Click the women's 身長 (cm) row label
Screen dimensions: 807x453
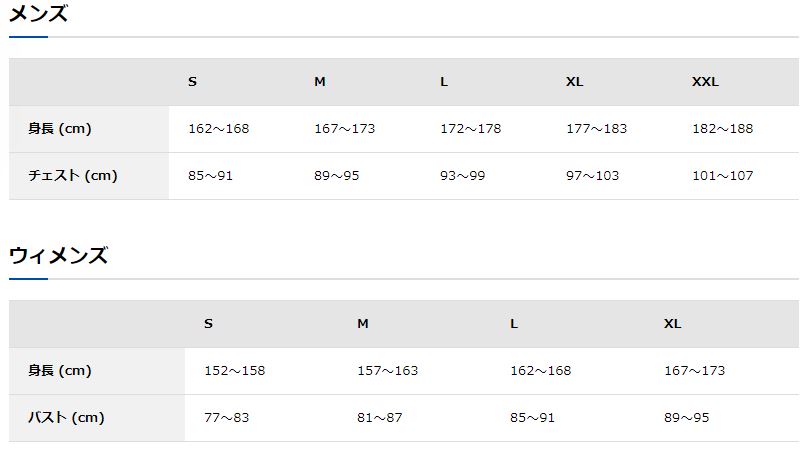(x=60, y=371)
